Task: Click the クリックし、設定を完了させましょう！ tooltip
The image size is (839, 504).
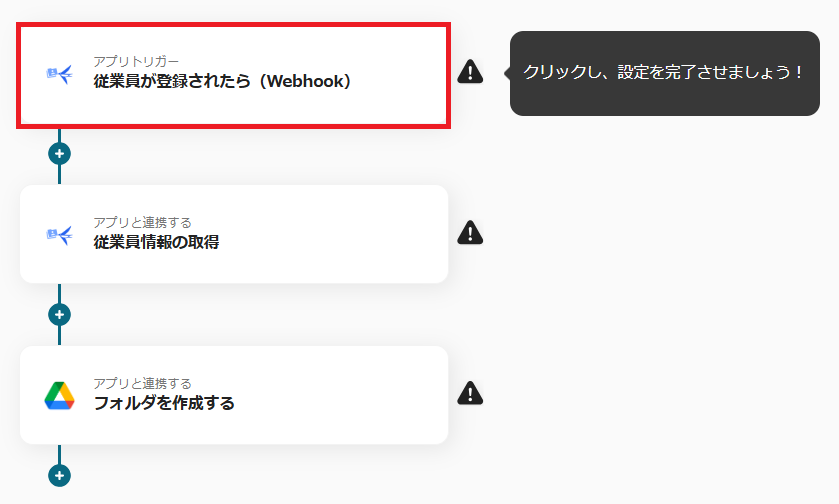Action: 665,73
